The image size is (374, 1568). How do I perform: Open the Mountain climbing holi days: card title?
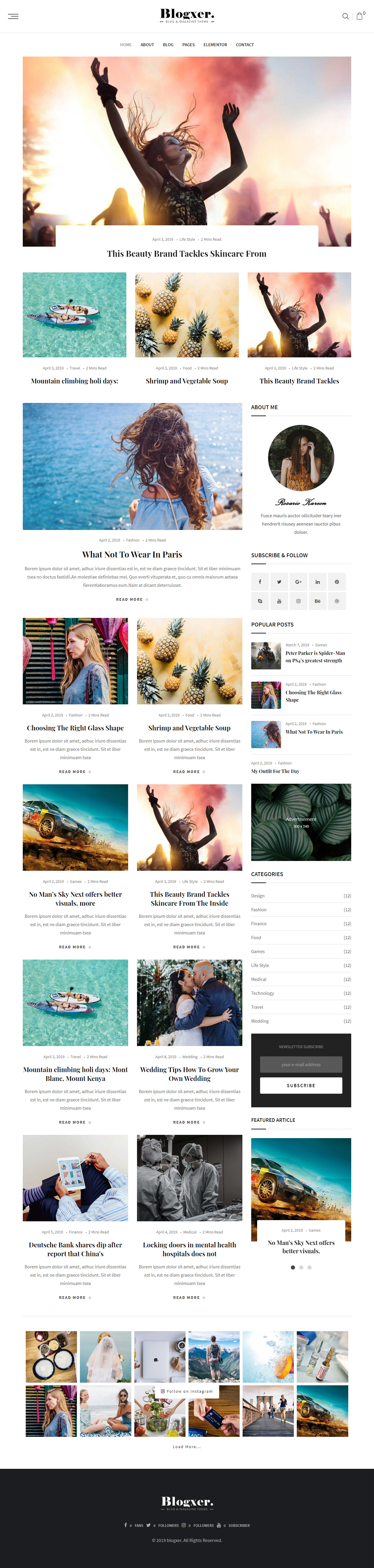[74, 381]
